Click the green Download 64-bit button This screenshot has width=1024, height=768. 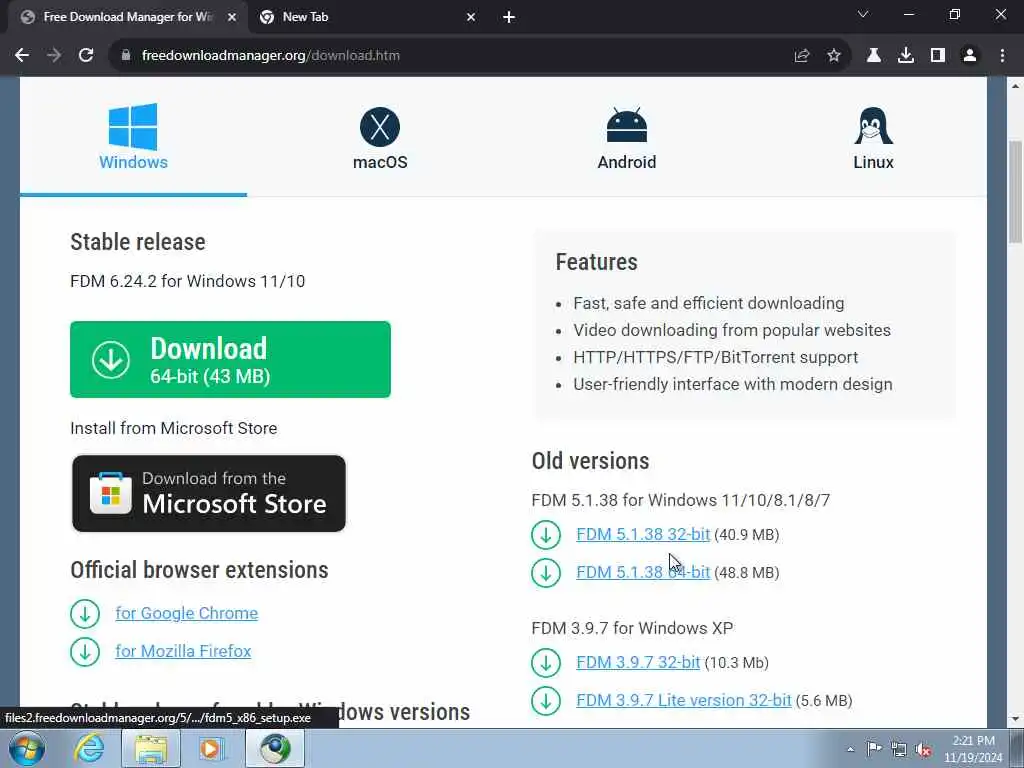click(x=231, y=359)
